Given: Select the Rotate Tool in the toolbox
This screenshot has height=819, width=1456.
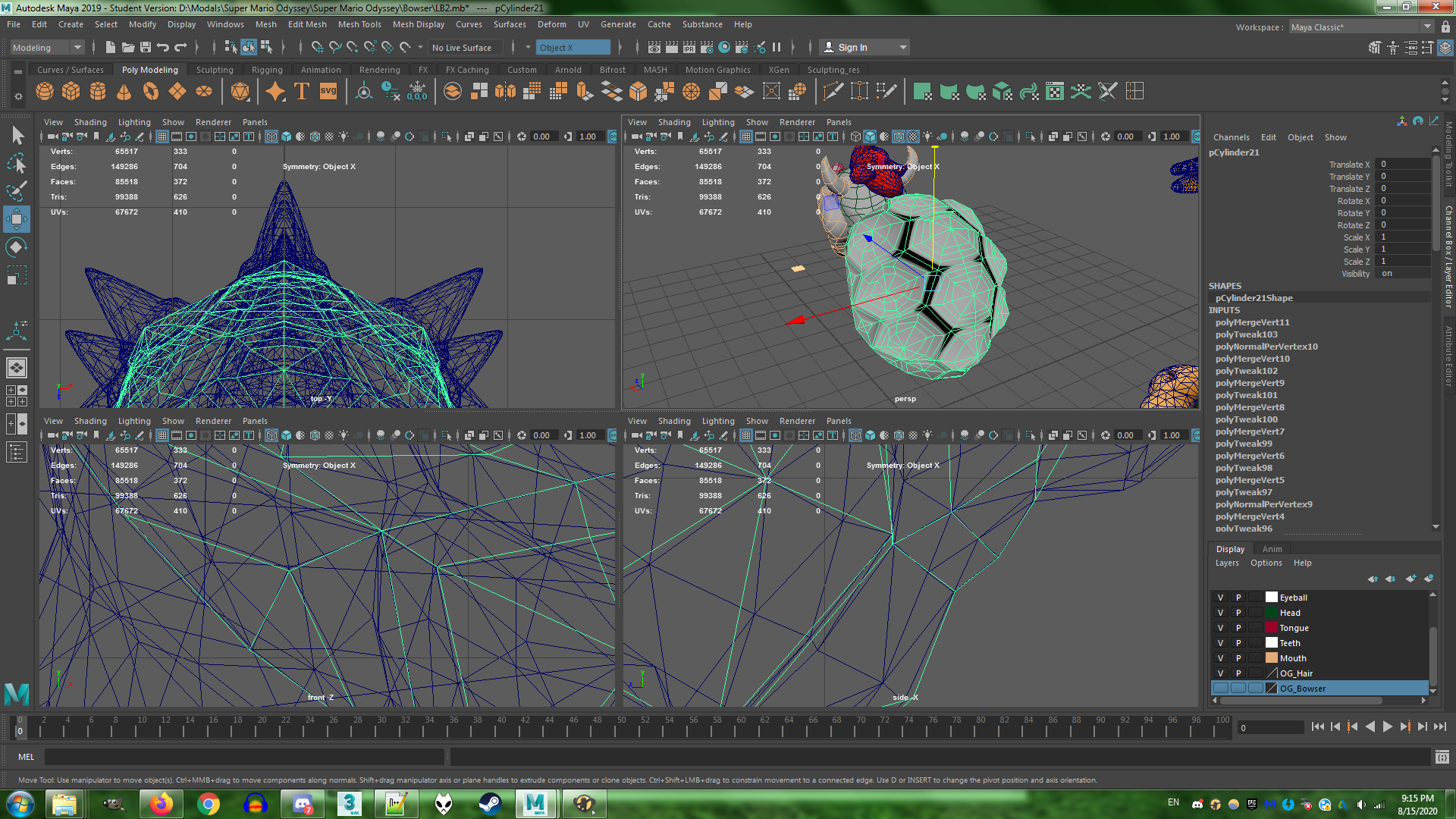Looking at the screenshot, I should pyautogui.click(x=17, y=247).
